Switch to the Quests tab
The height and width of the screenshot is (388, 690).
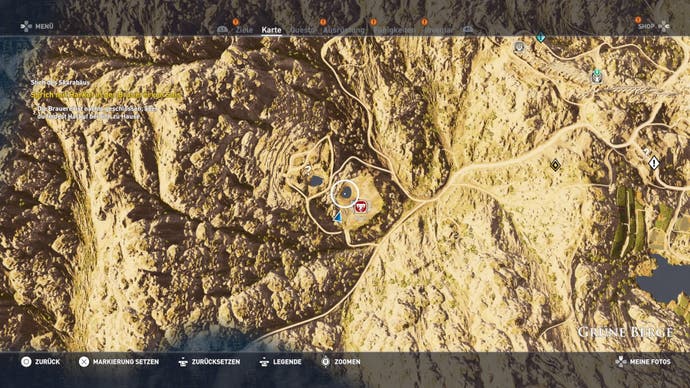pos(303,30)
